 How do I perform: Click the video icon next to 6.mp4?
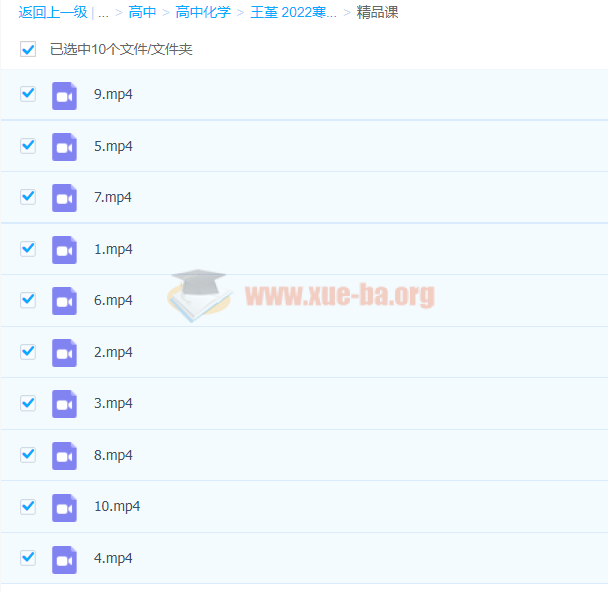(x=64, y=301)
